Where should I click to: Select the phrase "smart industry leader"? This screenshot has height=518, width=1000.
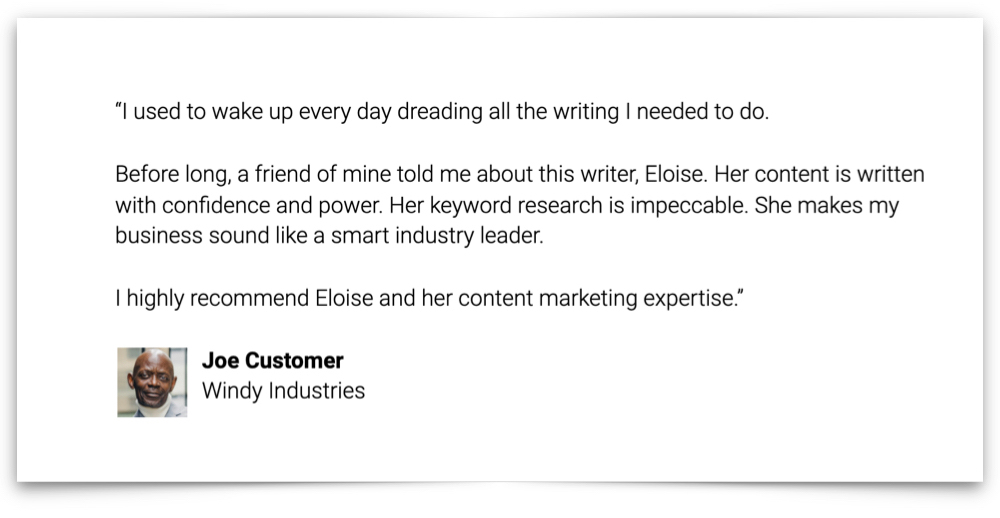pos(437,236)
